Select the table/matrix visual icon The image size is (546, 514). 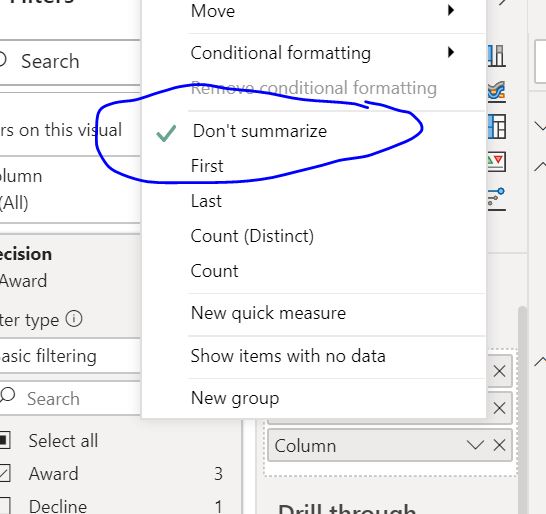click(x=497, y=127)
